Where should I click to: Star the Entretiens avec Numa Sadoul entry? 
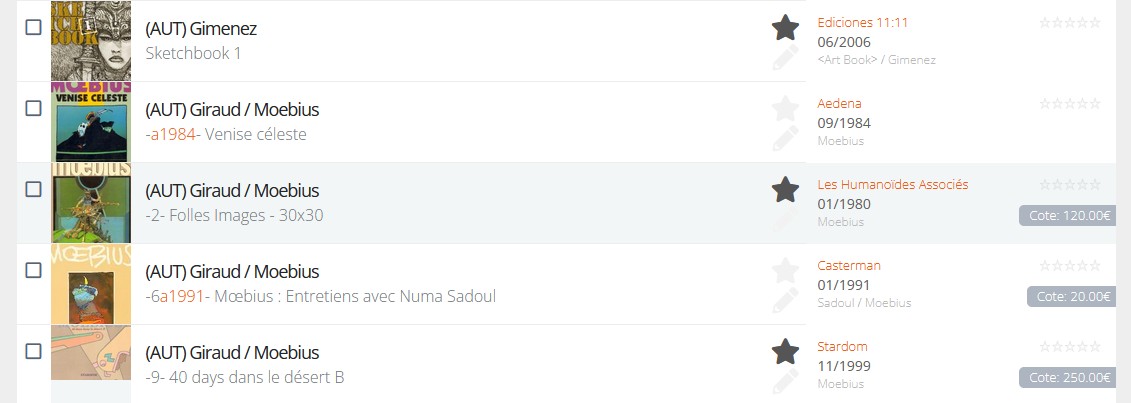point(785,270)
